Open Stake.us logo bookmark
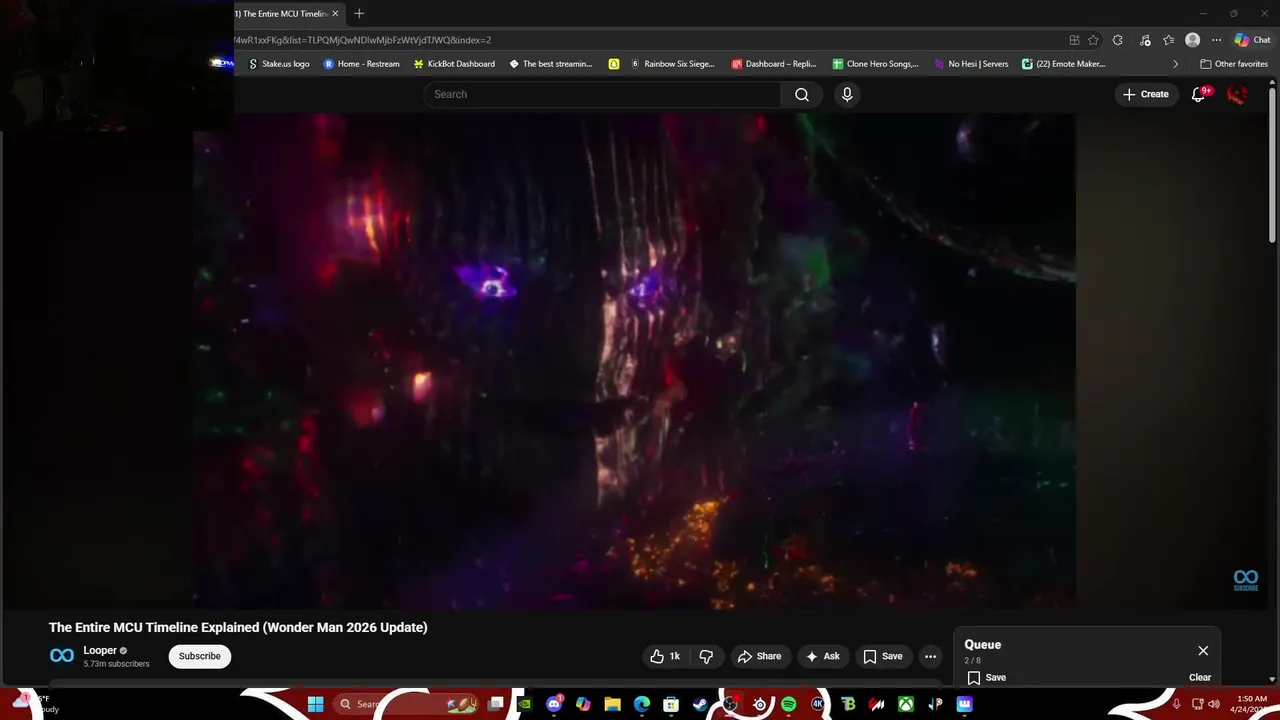Viewport: 1280px width, 720px height. click(279, 64)
